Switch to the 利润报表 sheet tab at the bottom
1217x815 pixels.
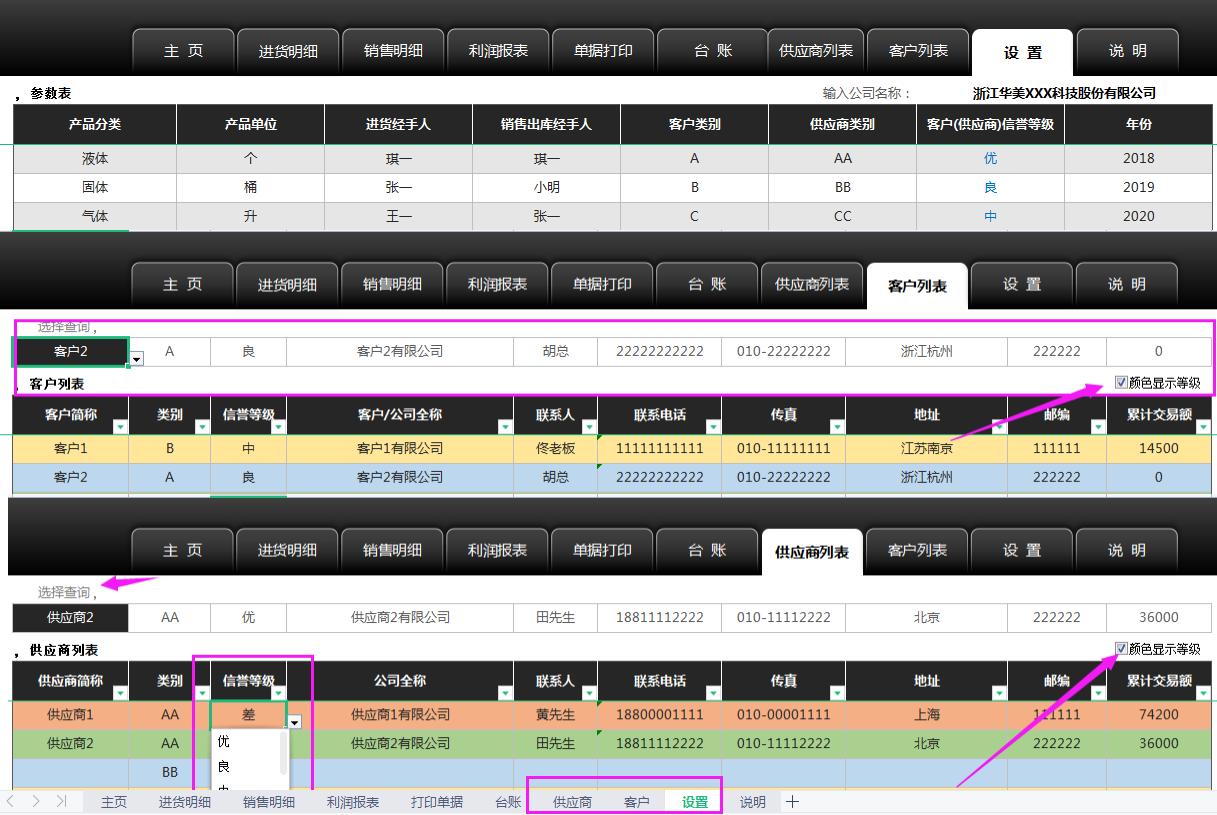(353, 802)
